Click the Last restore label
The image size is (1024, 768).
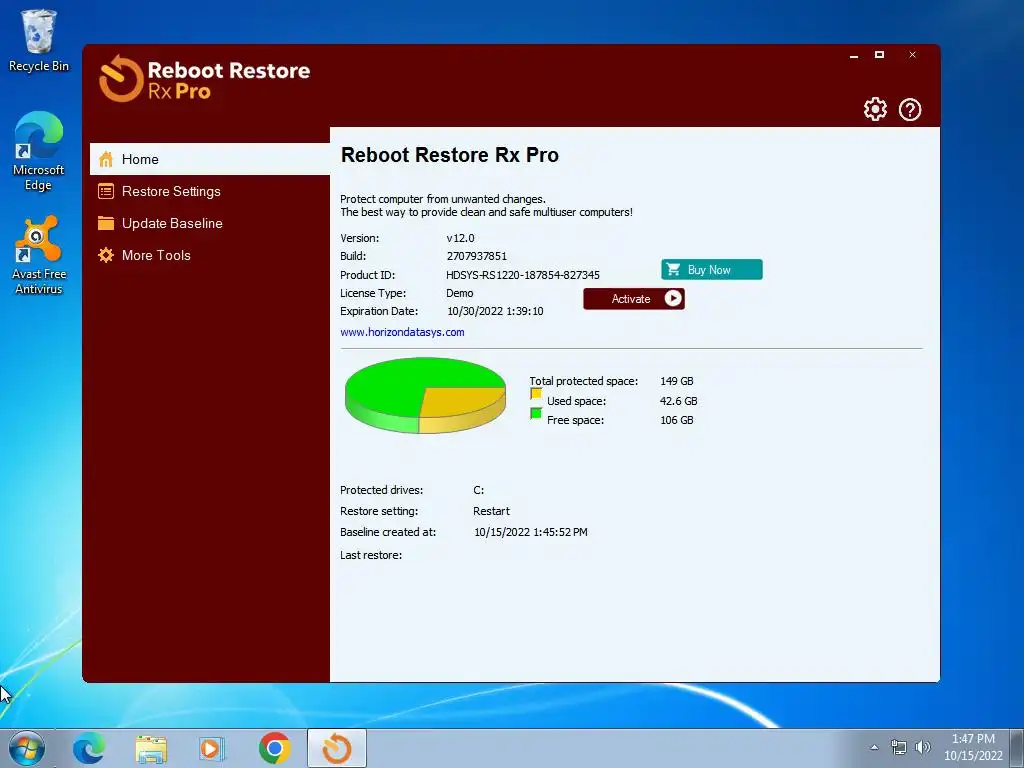[371, 555]
